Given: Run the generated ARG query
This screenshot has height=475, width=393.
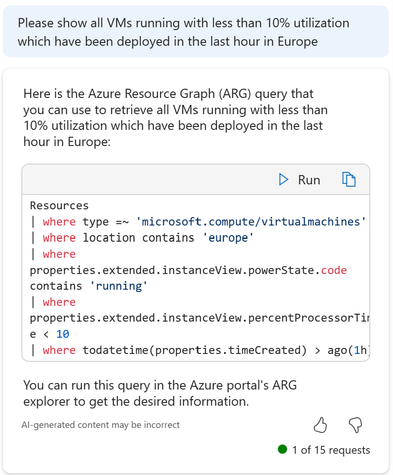Looking at the screenshot, I should (x=299, y=180).
